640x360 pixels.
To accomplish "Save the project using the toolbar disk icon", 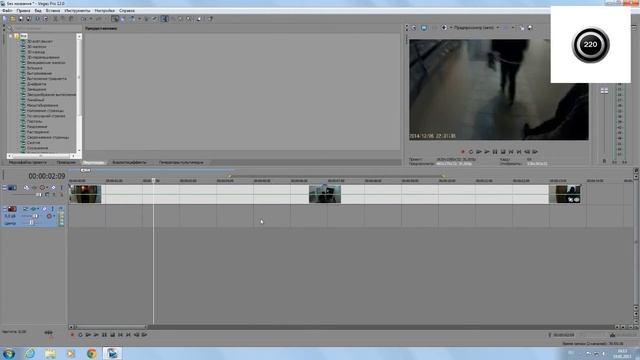I will point(20,19).
